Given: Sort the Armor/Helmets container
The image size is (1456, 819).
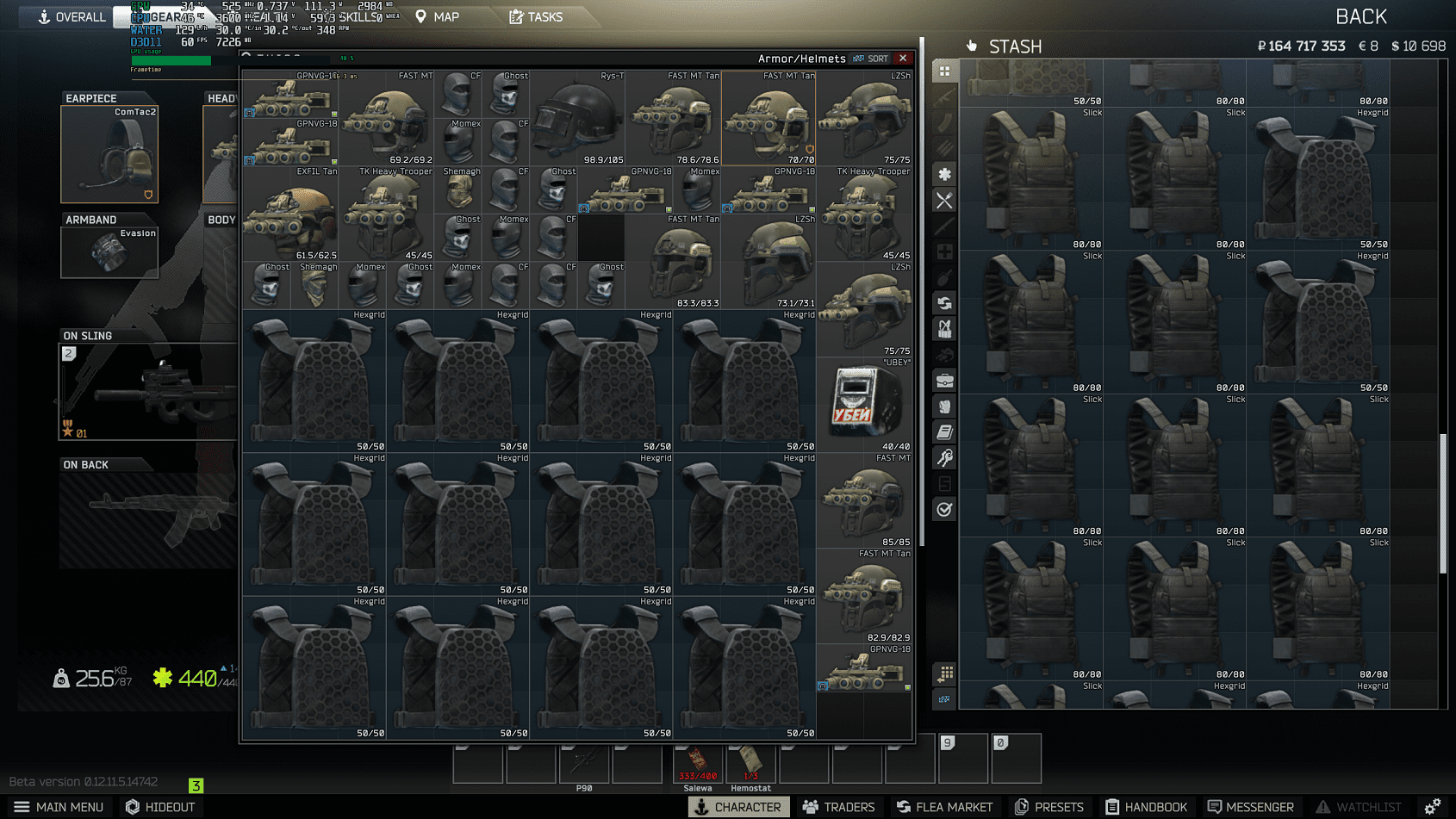Looking at the screenshot, I should click(871, 59).
